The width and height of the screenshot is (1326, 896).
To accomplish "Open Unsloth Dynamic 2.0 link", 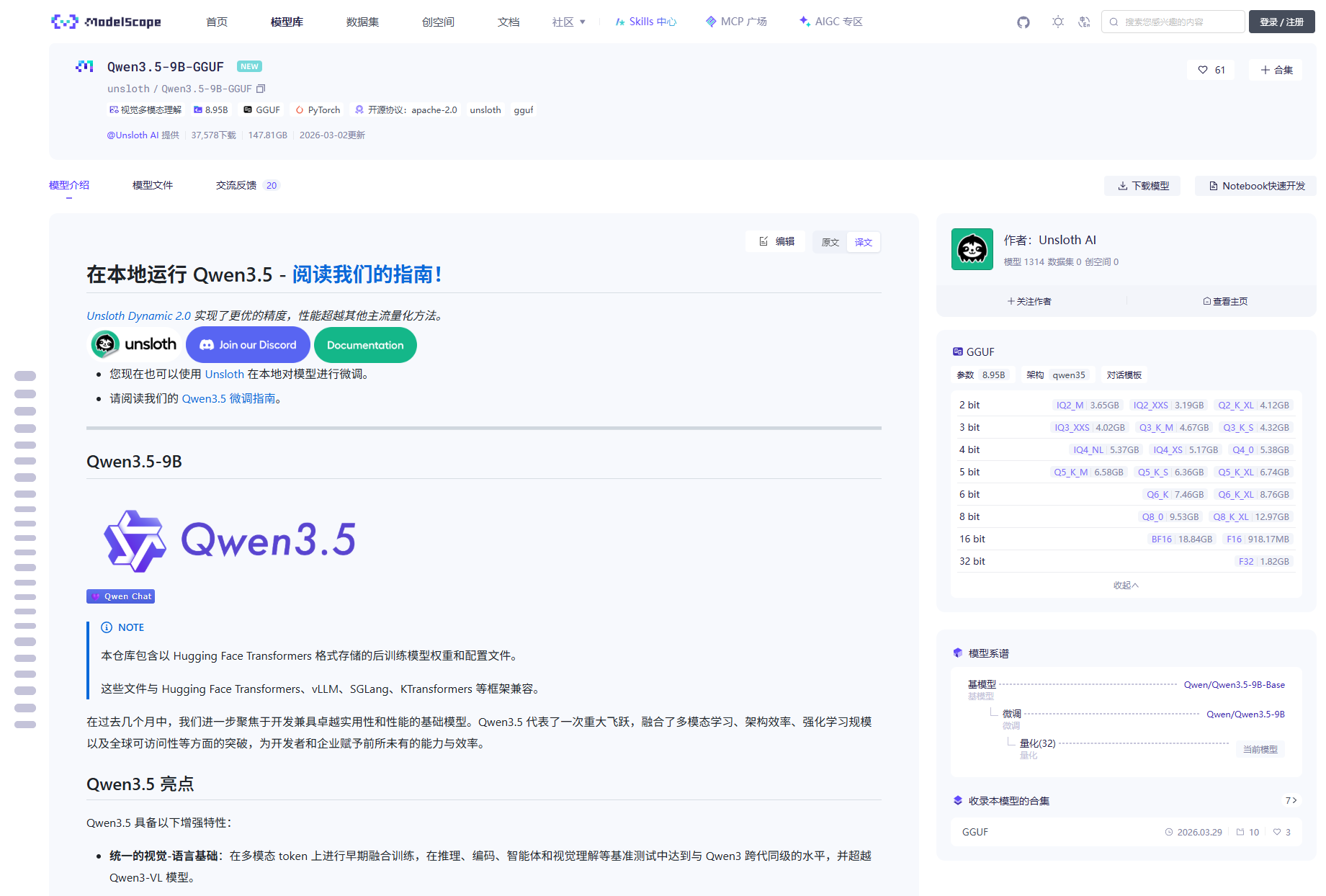I will point(138,315).
